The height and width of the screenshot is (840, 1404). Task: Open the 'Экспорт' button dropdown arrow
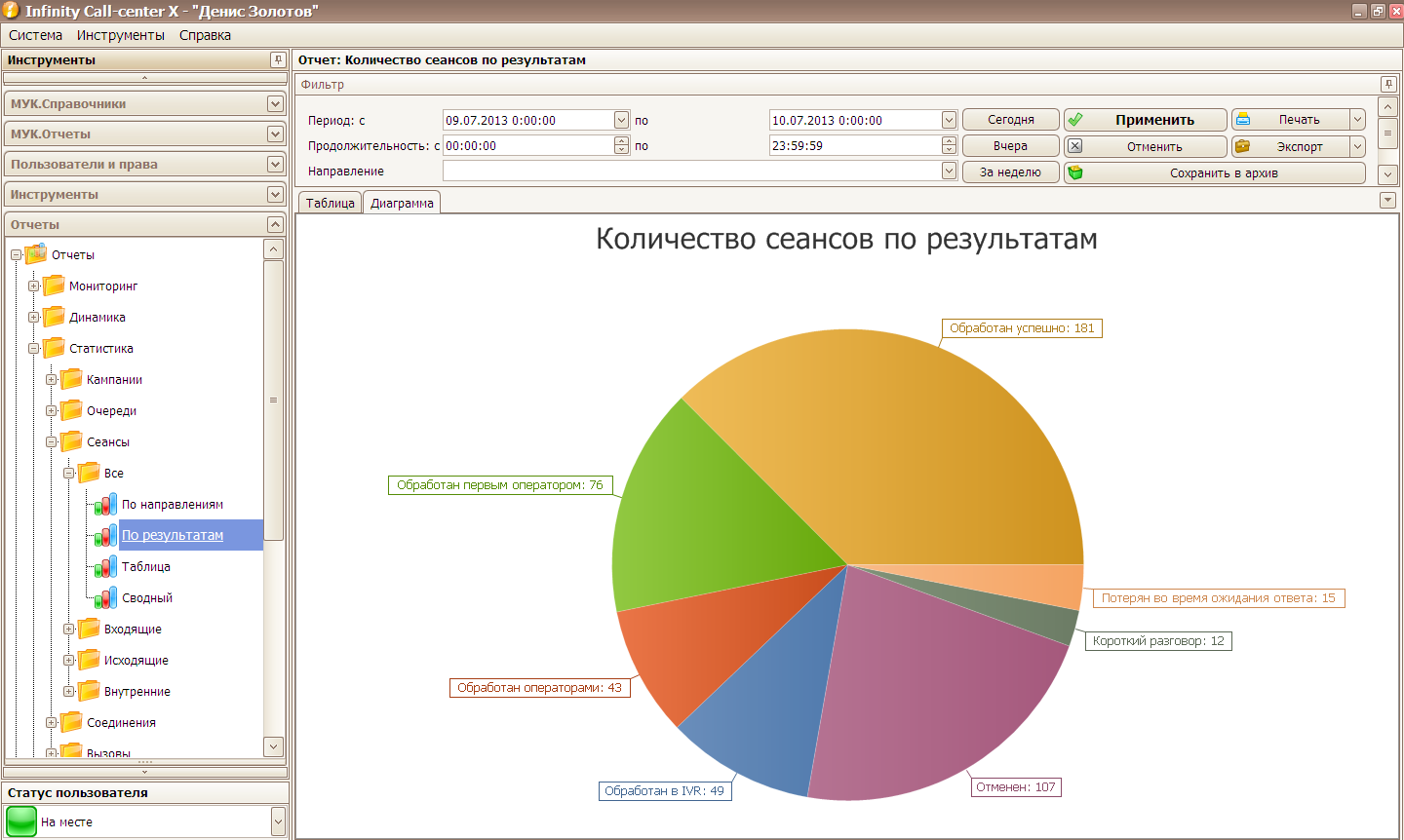tap(1357, 146)
